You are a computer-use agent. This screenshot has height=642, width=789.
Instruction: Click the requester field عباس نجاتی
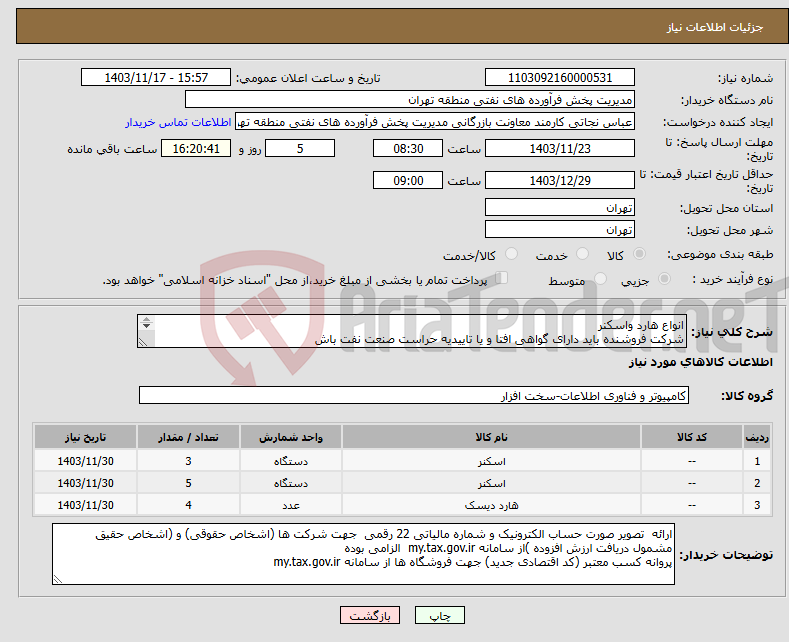(x=435, y=122)
